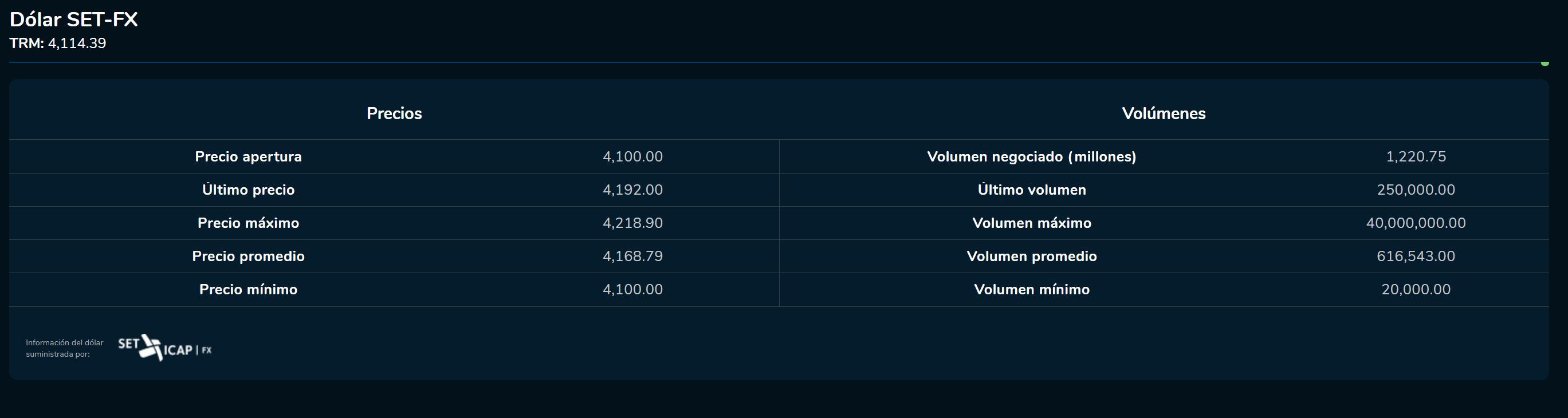
Task: Click the Dólar SET-FX title
Action: (74, 19)
